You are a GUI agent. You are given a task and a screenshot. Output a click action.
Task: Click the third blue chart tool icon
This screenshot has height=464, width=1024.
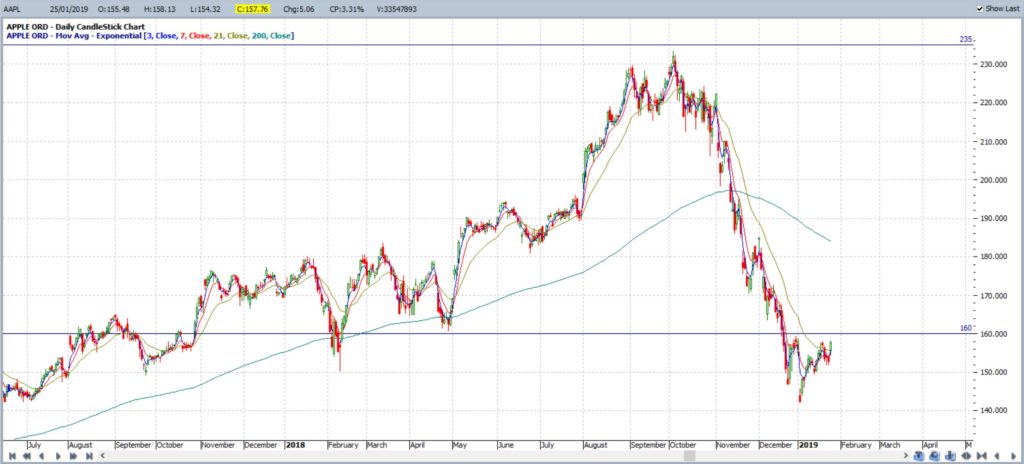[950, 456]
